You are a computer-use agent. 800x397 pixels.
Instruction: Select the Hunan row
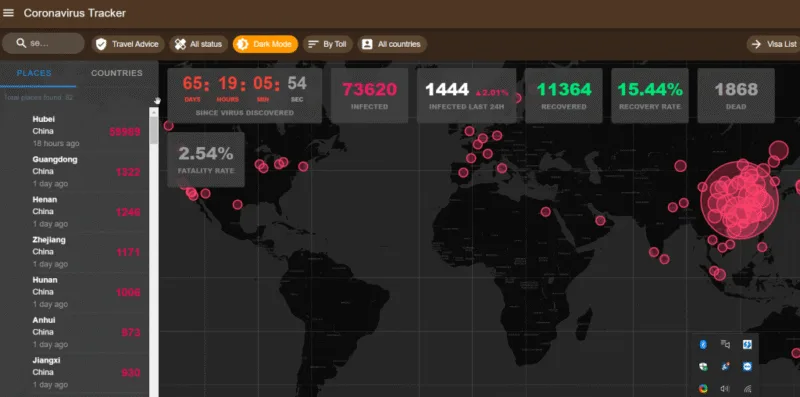[74, 292]
